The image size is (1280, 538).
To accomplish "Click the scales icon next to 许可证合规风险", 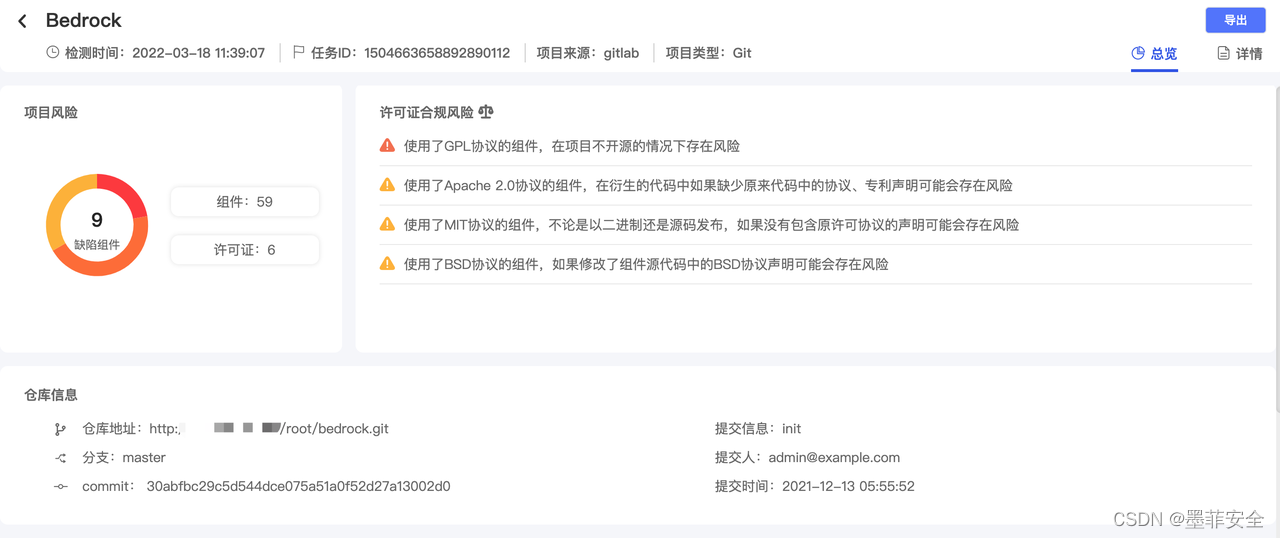I will tap(486, 112).
